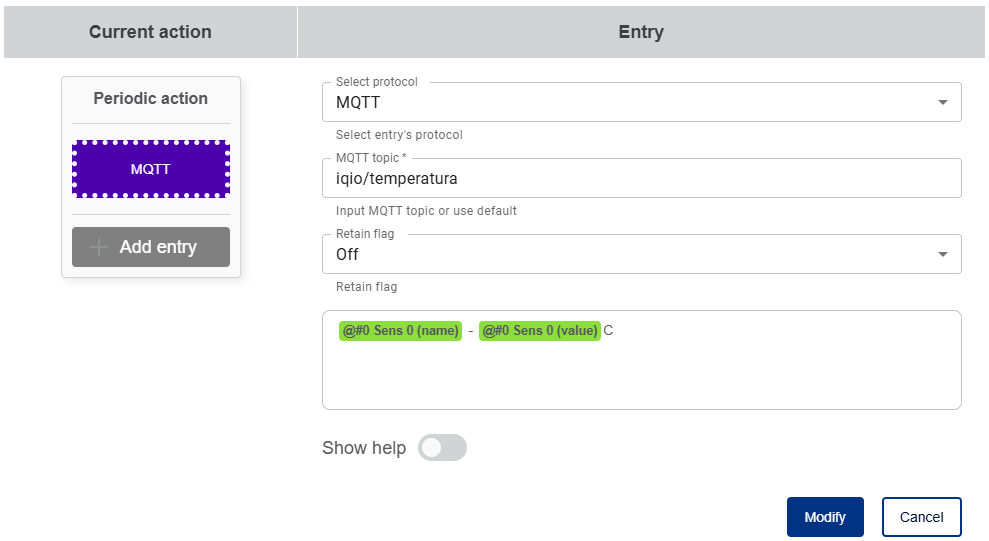Click empty area of message text box
The width and height of the screenshot is (989, 541).
pos(641,377)
